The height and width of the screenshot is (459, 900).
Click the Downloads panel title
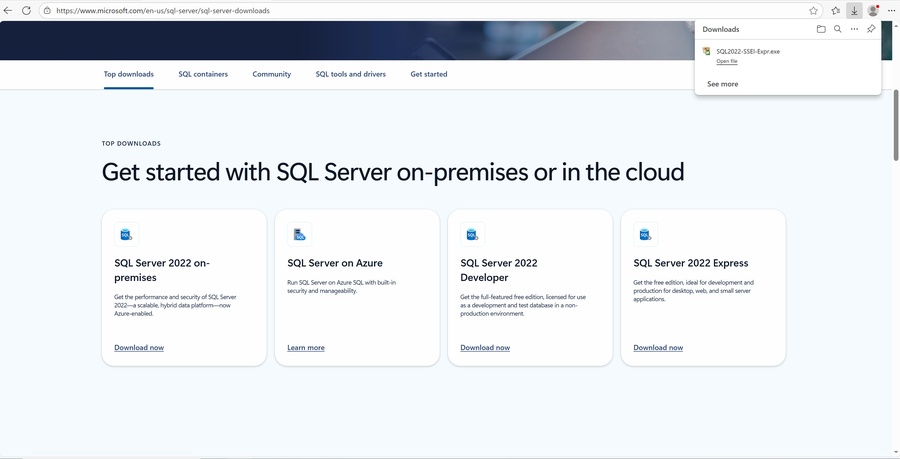721,29
